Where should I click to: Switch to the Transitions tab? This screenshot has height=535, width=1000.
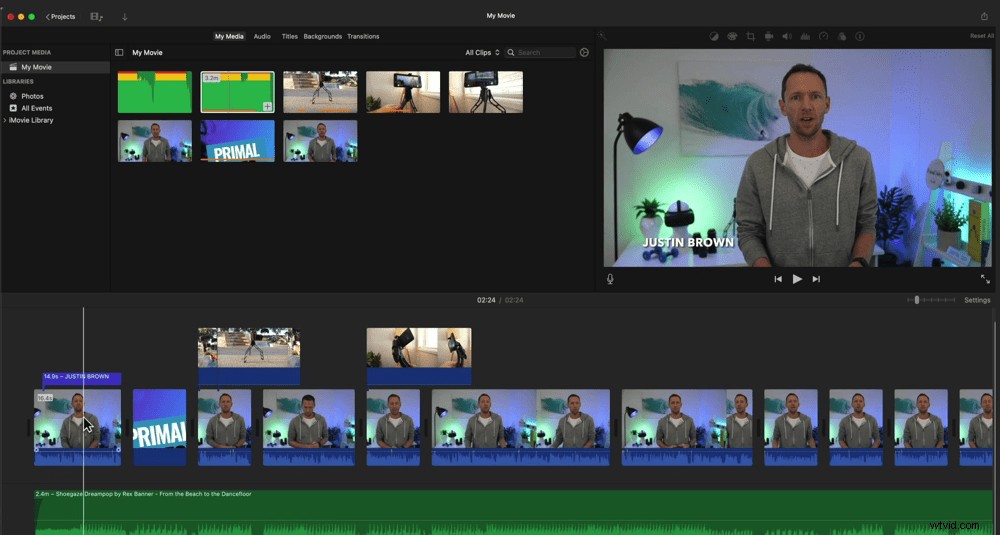coord(363,36)
